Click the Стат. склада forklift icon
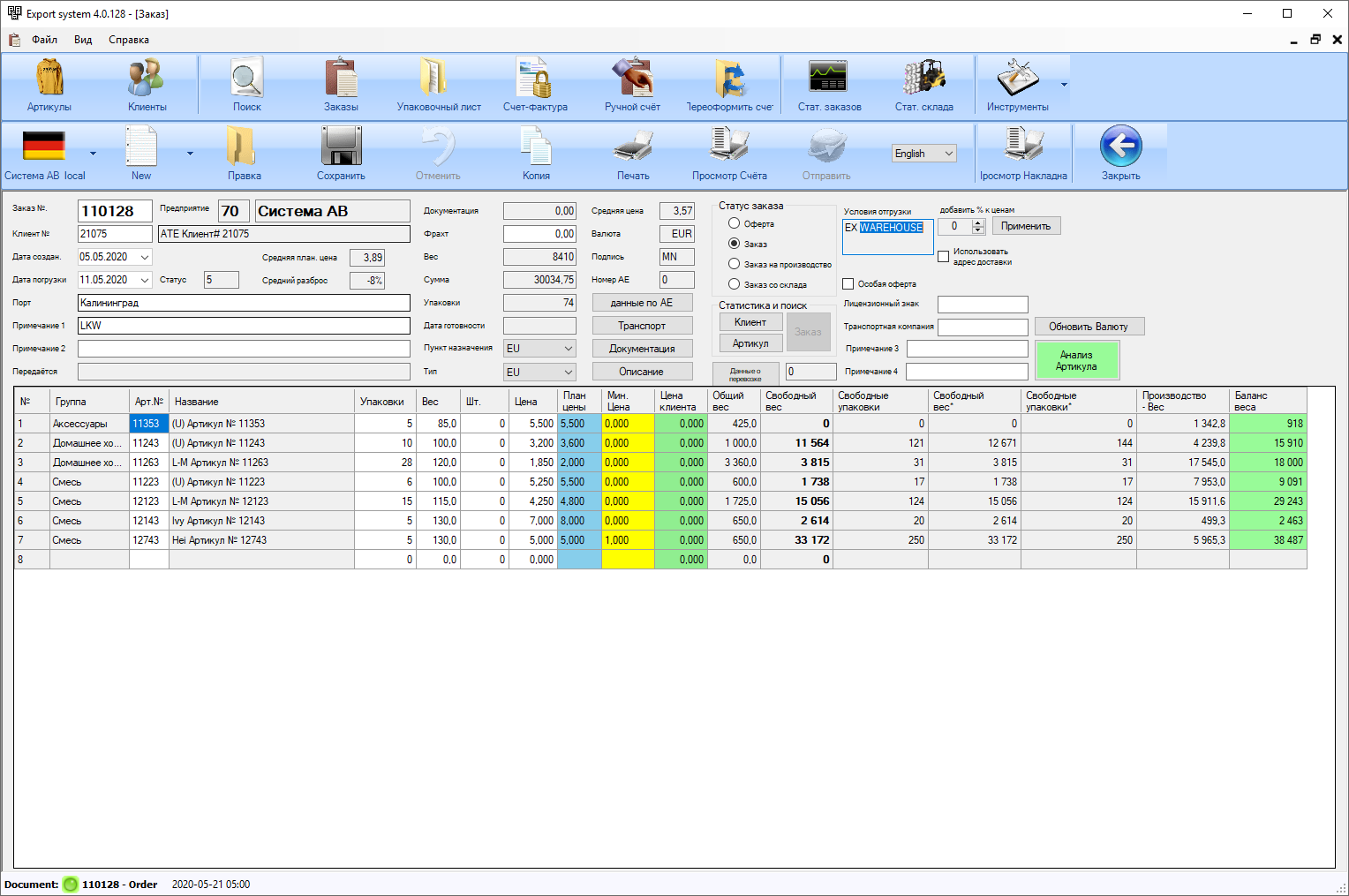Viewport: 1349px width, 896px height. pyautogui.click(x=923, y=79)
